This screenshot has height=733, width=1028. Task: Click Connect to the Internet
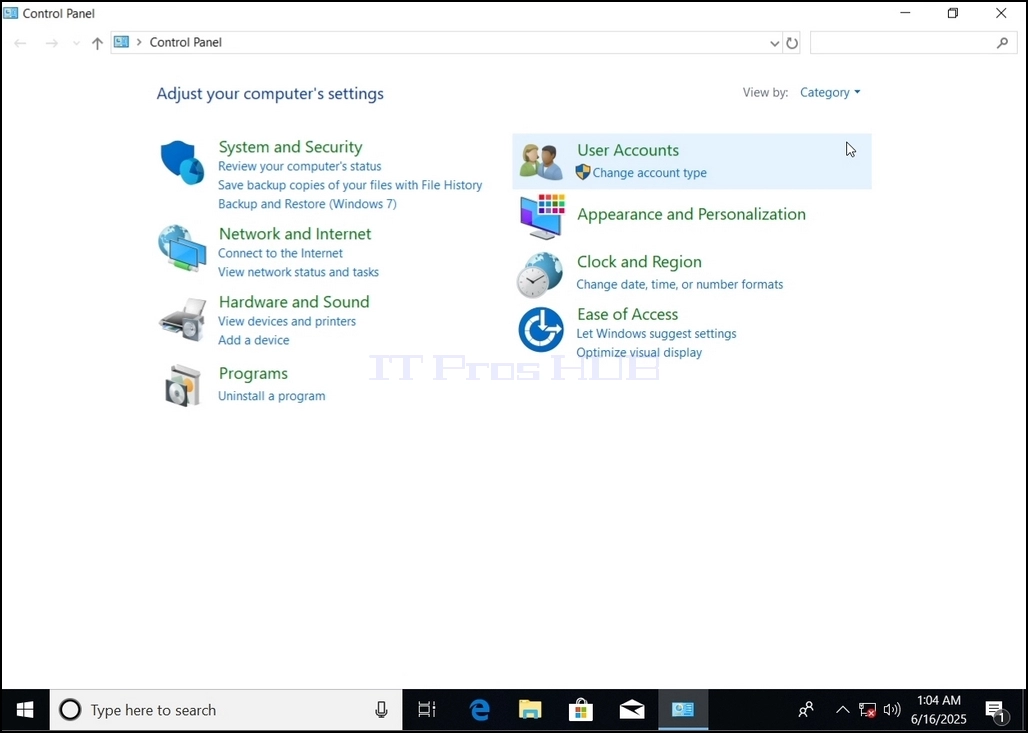coord(281,253)
